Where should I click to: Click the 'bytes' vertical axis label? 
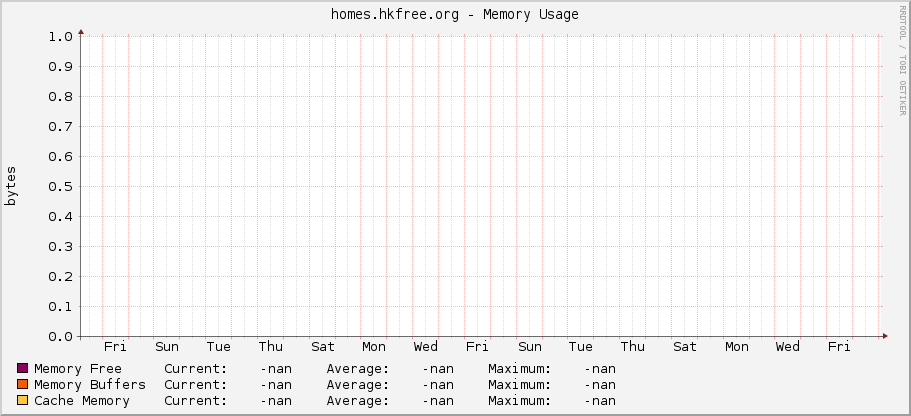point(10,186)
